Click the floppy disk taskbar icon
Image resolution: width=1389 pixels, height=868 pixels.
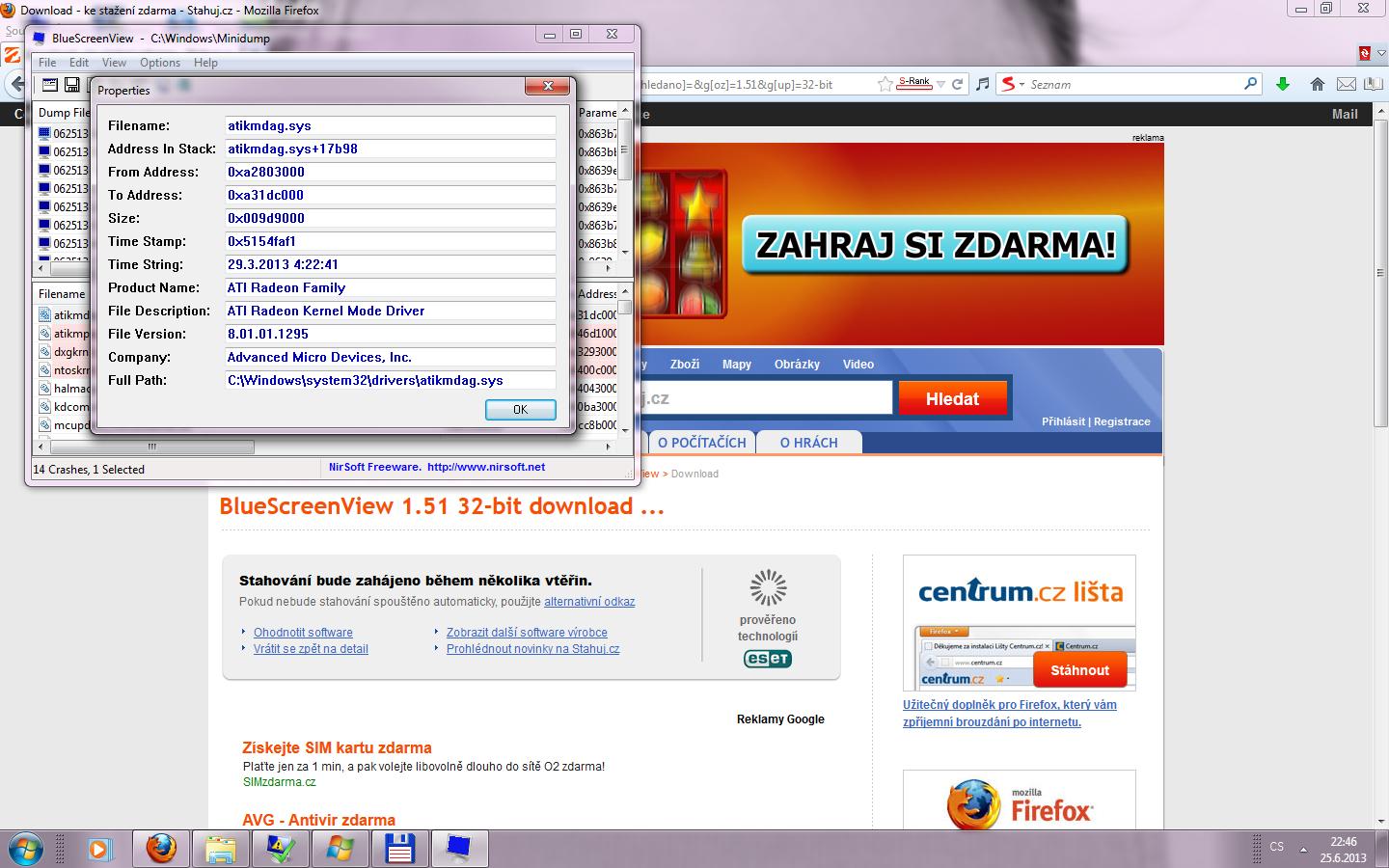click(x=399, y=850)
